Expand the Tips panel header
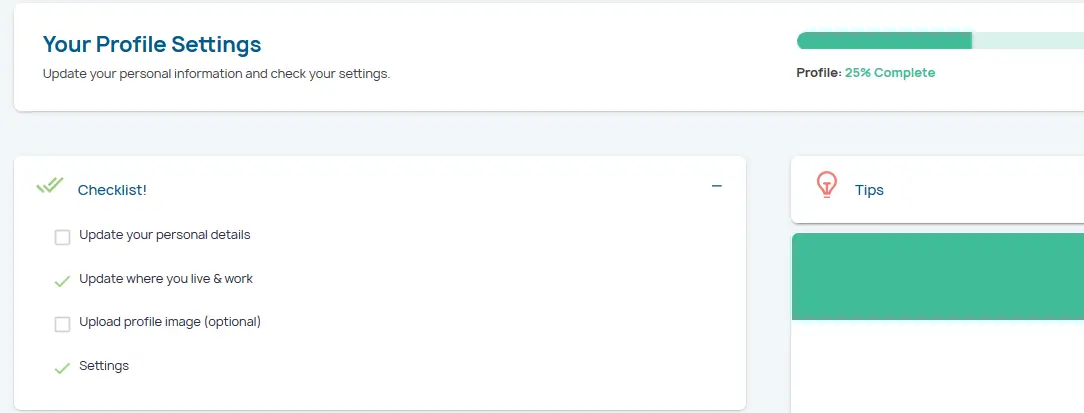 [869, 190]
